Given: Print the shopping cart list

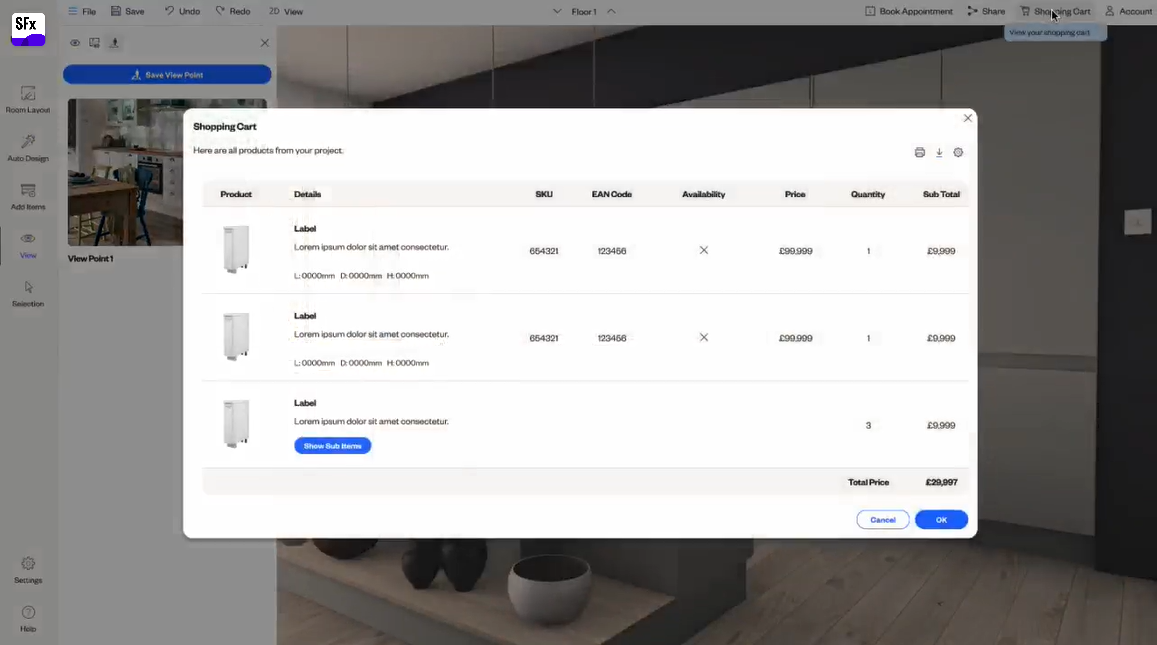Looking at the screenshot, I should [x=919, y=152].
